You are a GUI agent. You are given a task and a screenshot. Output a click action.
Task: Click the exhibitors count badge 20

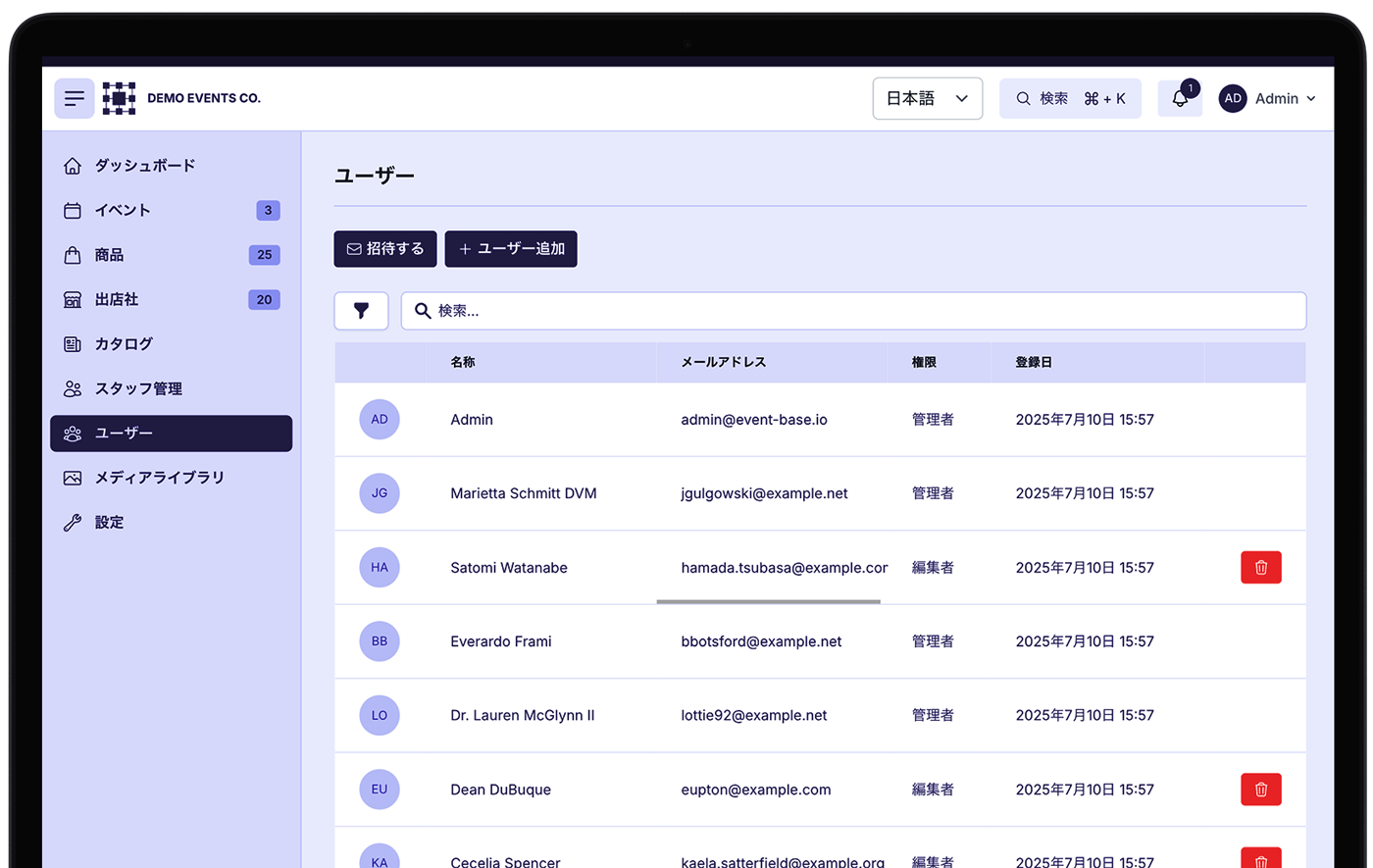(265, 300)
